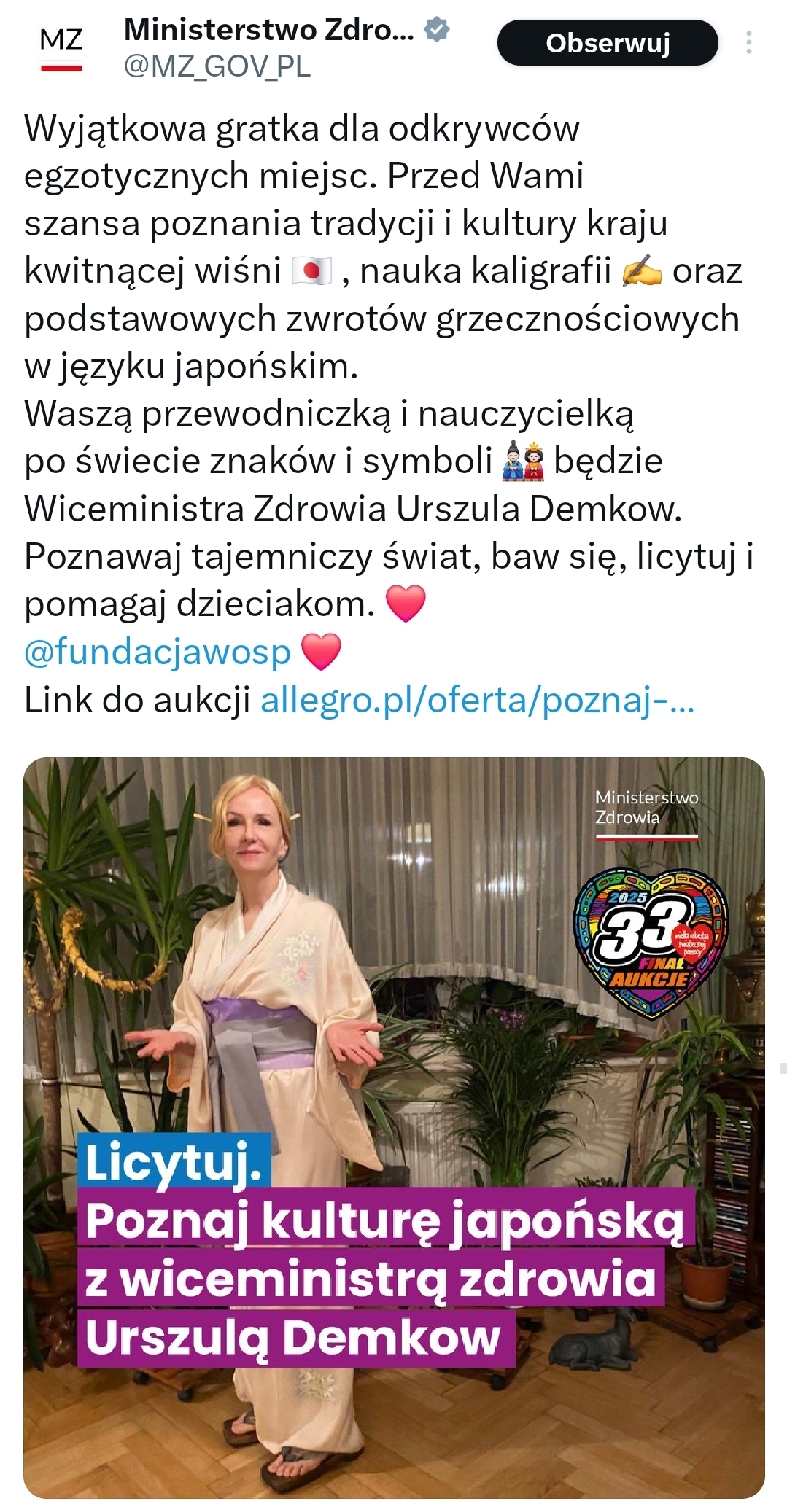This screenshot has height=1512, width=787.
Task: Open the @MZ_GOV_PL handle
Action: (x=217, y=66)
